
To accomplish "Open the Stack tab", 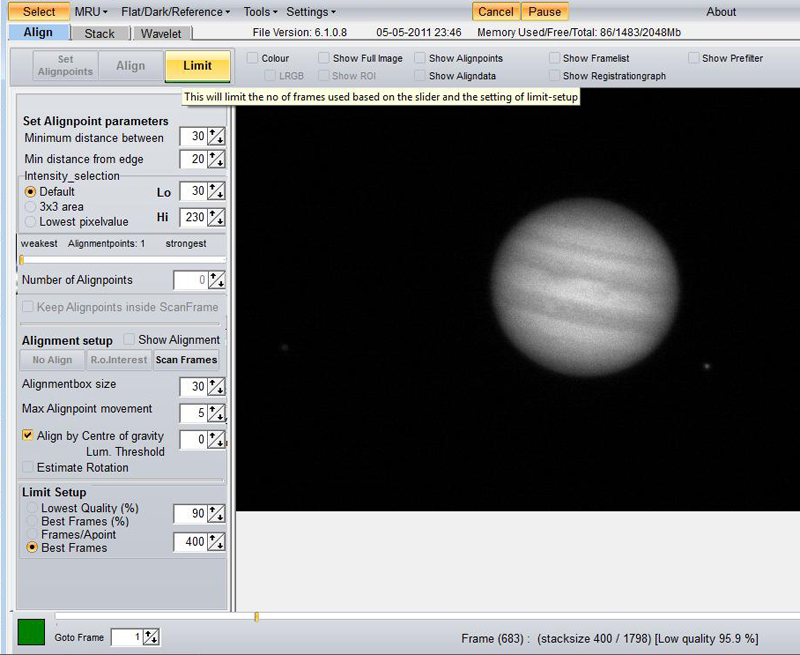I will 99,34.
